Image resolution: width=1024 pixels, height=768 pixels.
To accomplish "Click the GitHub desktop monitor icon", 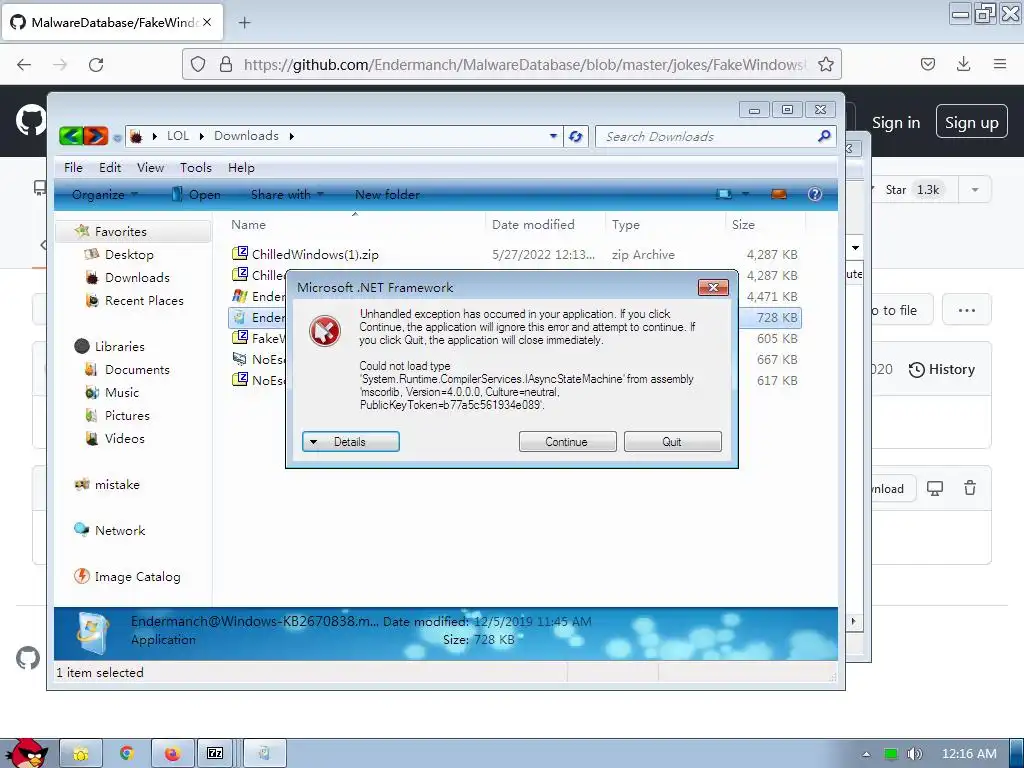I will pos(935,488).
